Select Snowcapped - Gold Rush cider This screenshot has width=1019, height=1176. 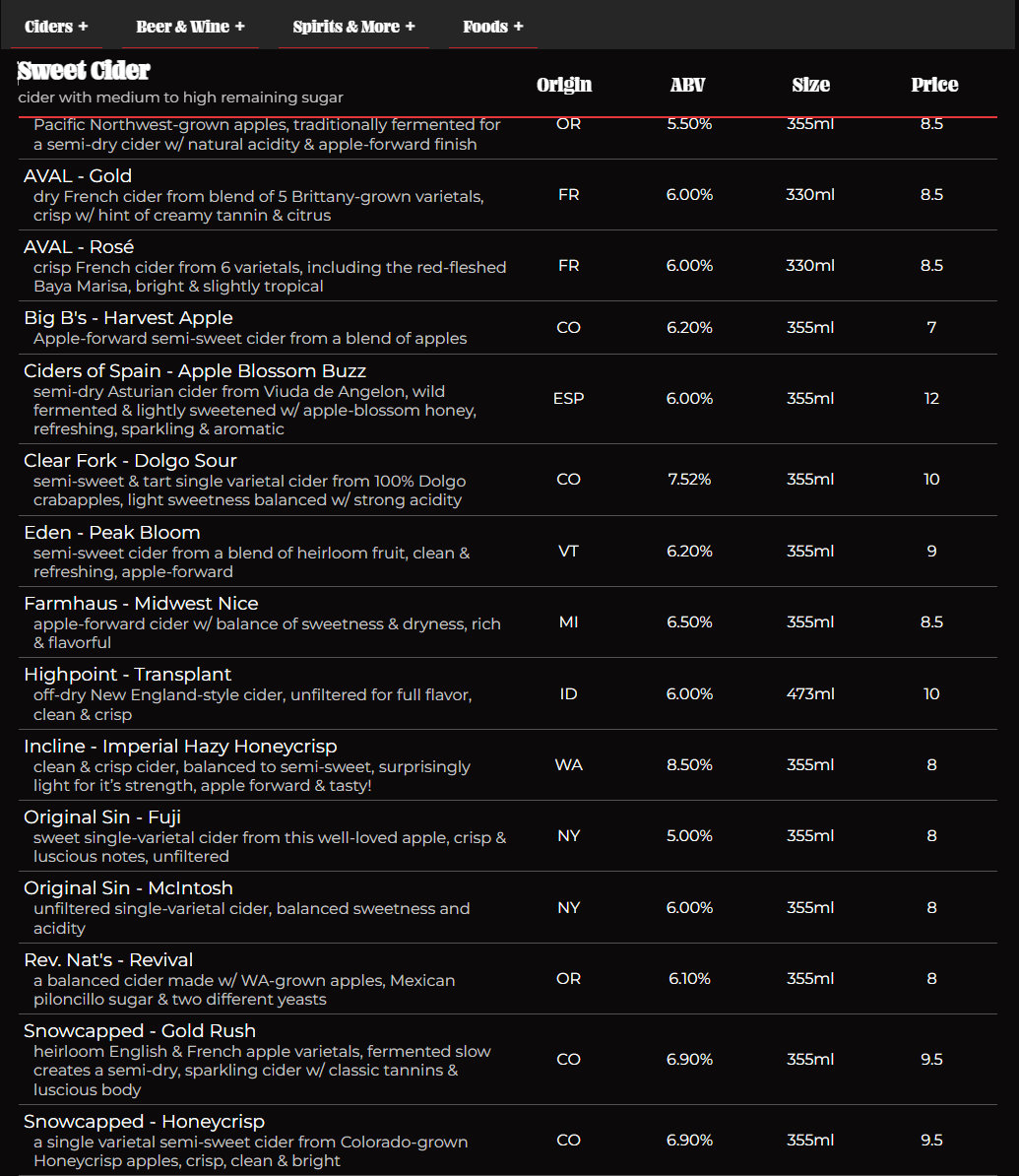pos(140,1031)
